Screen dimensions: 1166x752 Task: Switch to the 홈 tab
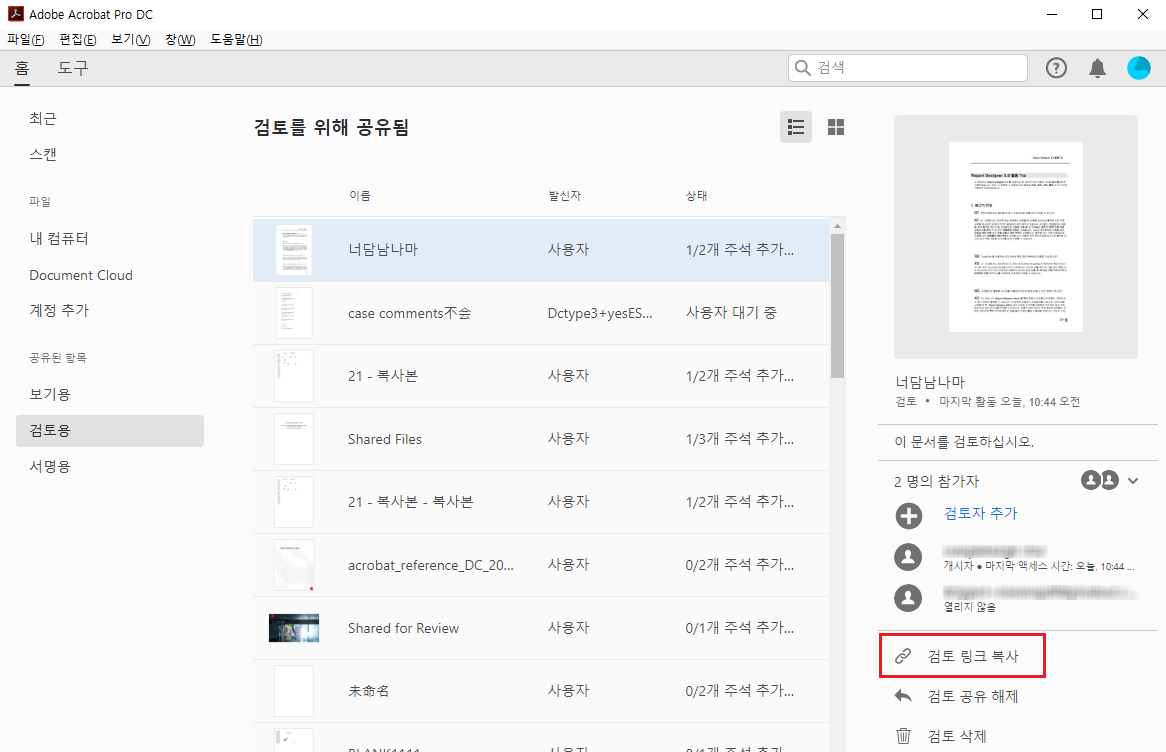22,68
